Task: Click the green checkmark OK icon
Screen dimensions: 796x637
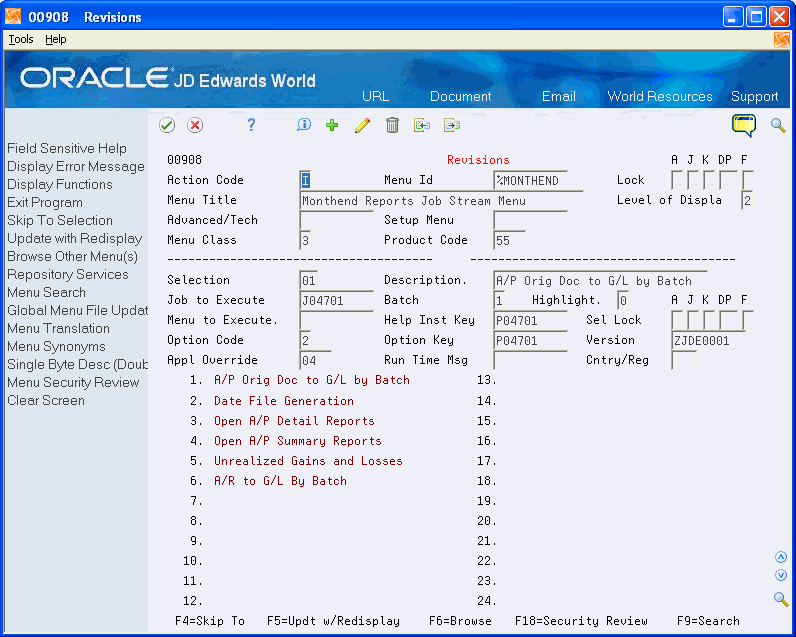Action: (x=167, y=125)
